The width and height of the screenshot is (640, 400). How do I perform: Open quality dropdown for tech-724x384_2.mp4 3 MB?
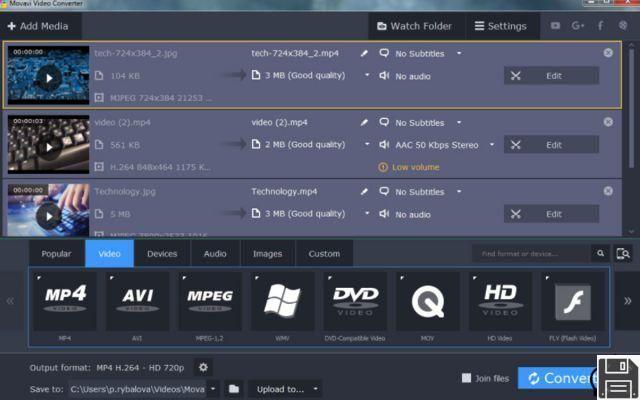pyautogui.click(x=367, y=75)
